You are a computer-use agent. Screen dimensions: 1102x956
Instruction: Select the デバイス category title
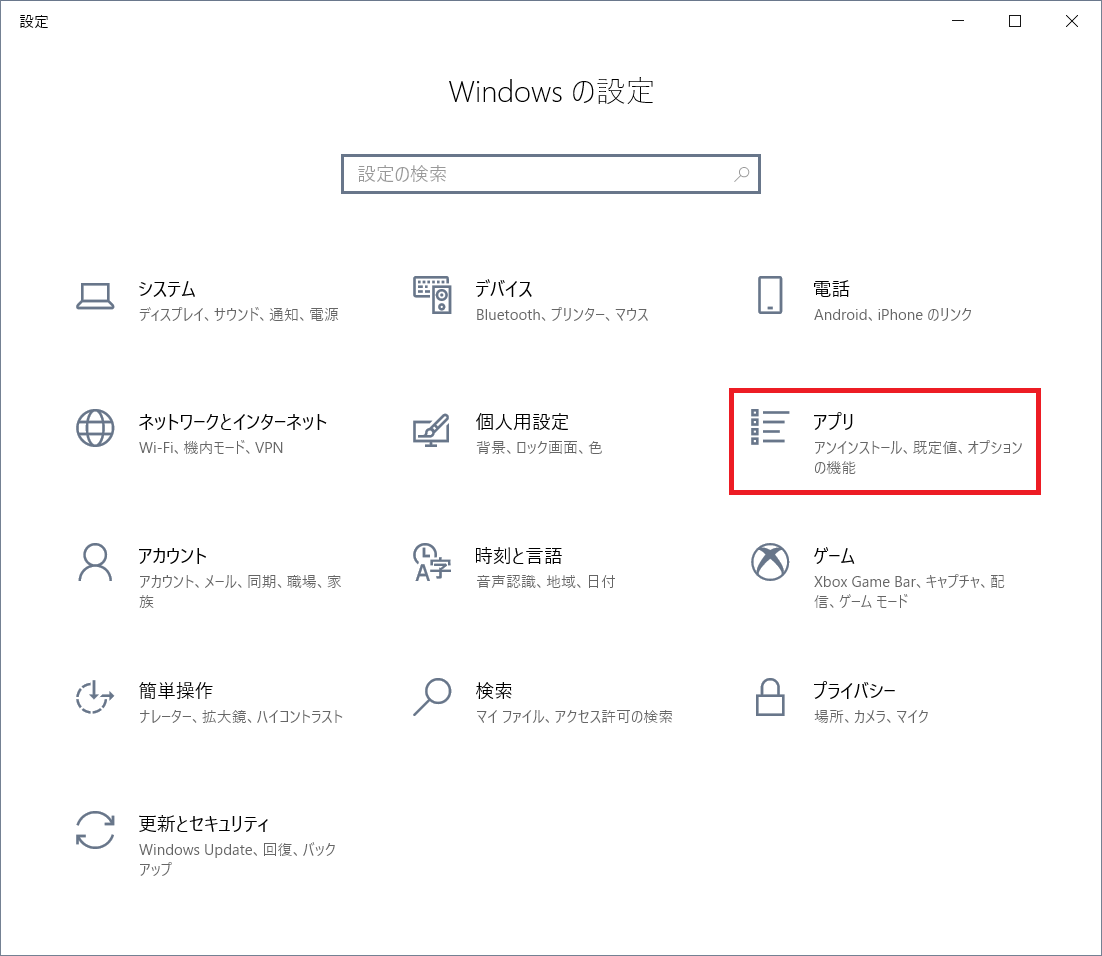coord(504,289)
